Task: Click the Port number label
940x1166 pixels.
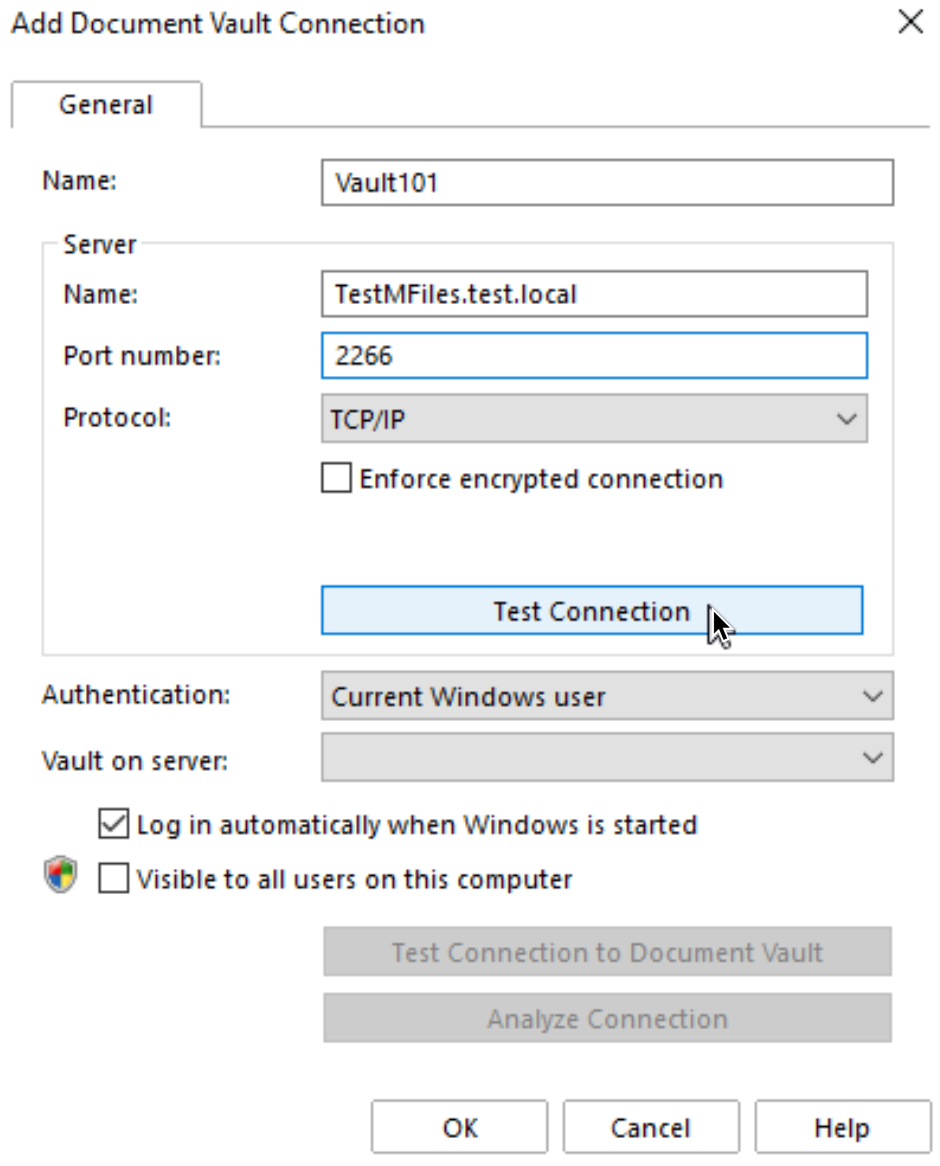Action: [142, 356]
